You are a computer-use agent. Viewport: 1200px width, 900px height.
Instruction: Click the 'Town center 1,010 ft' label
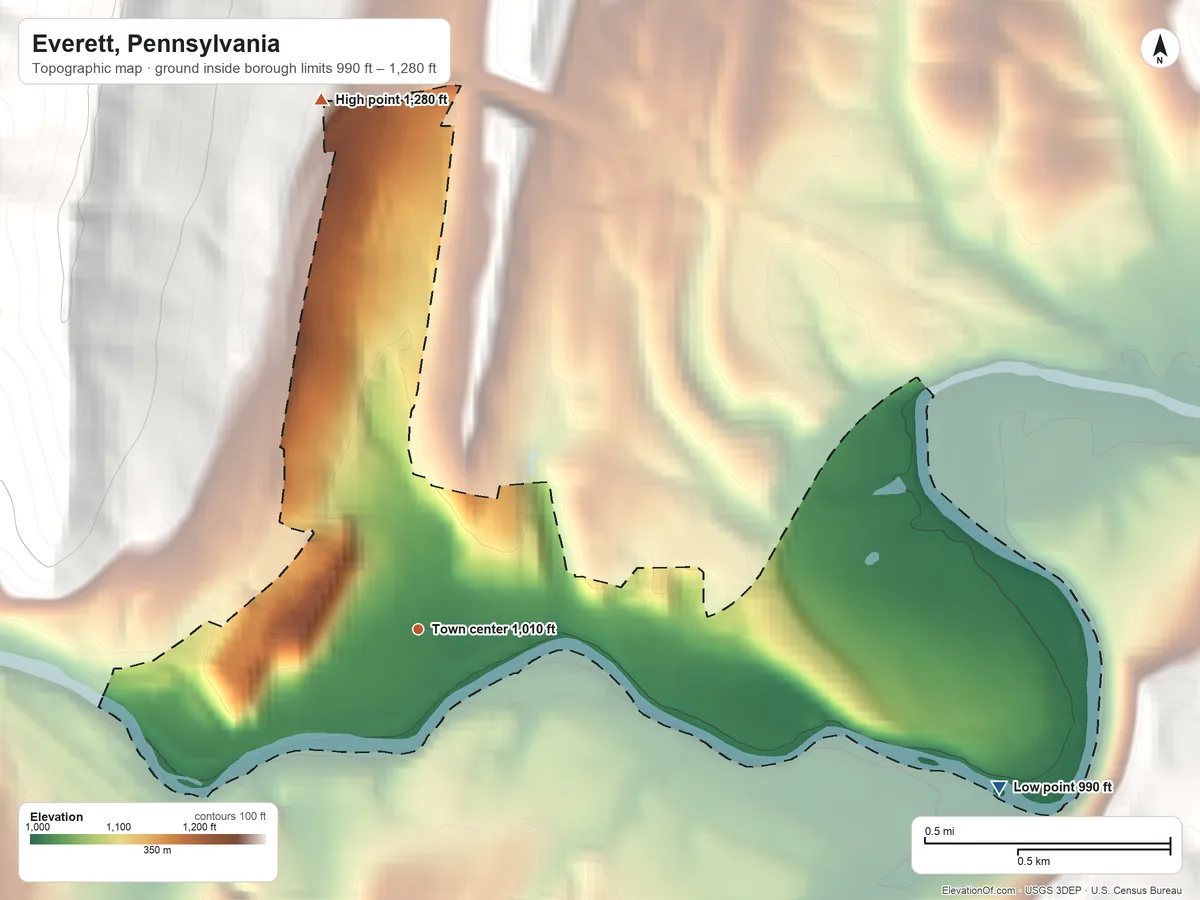493,629
